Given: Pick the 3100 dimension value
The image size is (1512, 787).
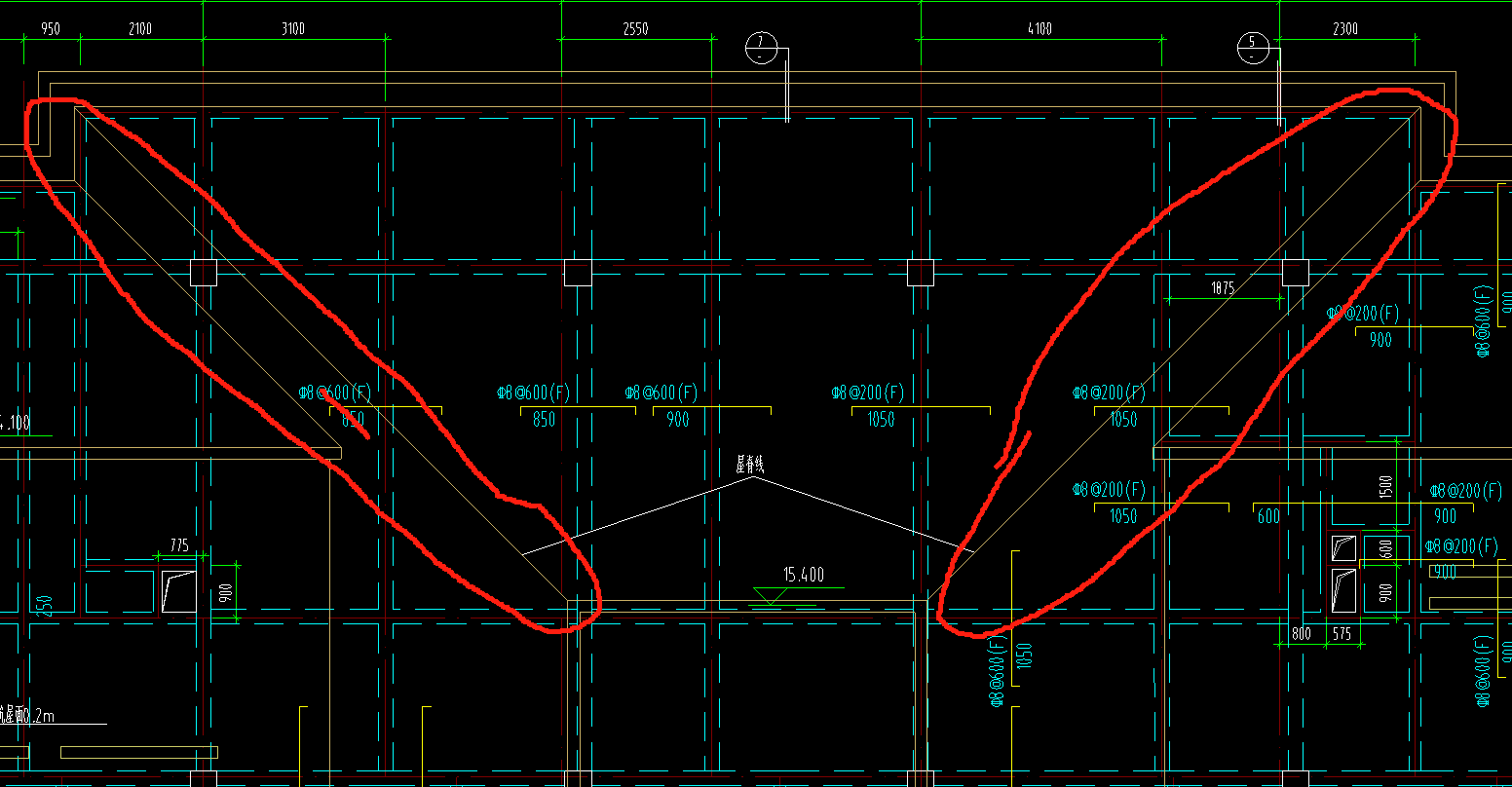Looking at the screenshot, I should click(293, 28).
